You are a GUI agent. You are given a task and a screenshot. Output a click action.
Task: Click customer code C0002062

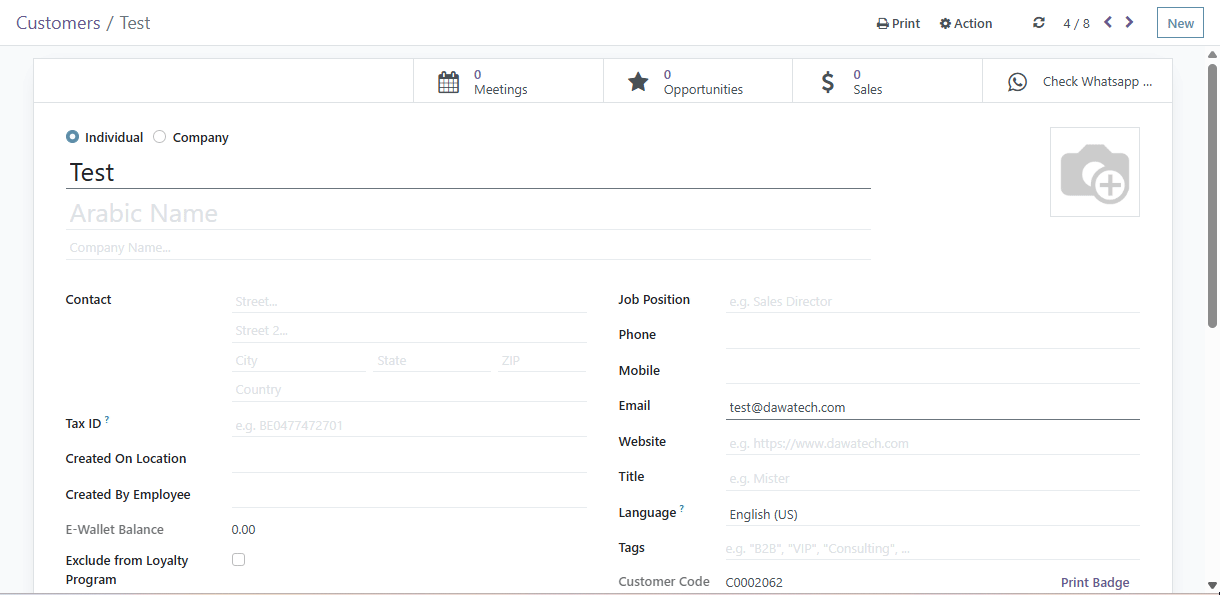click(x=754, y=583)
